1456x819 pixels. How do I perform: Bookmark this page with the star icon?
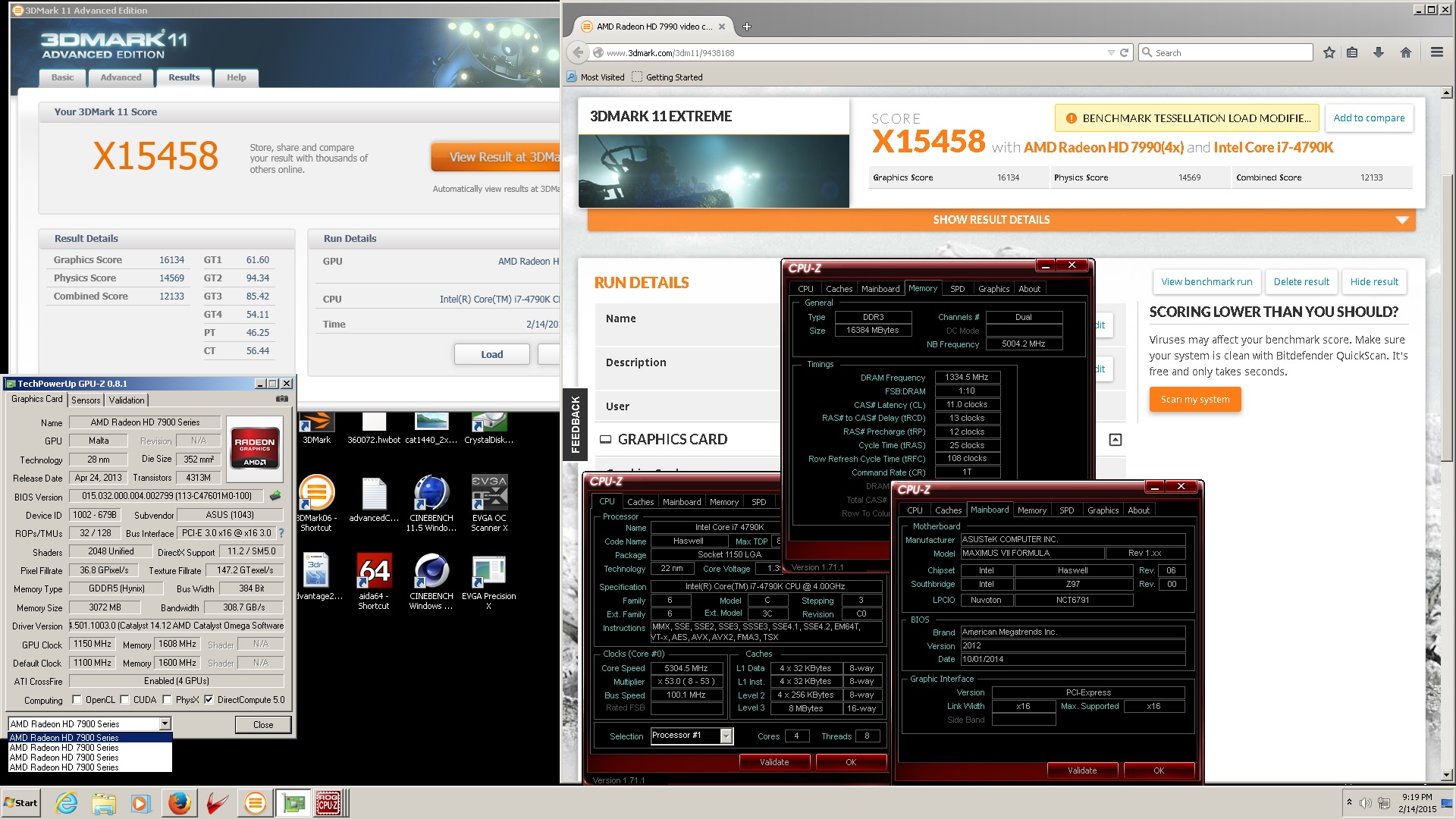pyautogui.click(x=1329, y=52)
